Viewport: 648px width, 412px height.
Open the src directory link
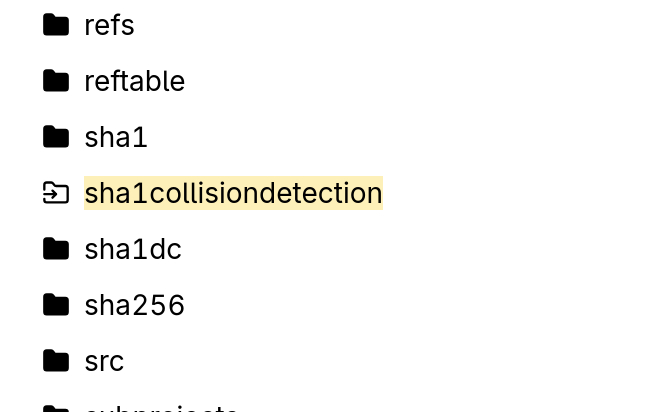pos(104,361)
